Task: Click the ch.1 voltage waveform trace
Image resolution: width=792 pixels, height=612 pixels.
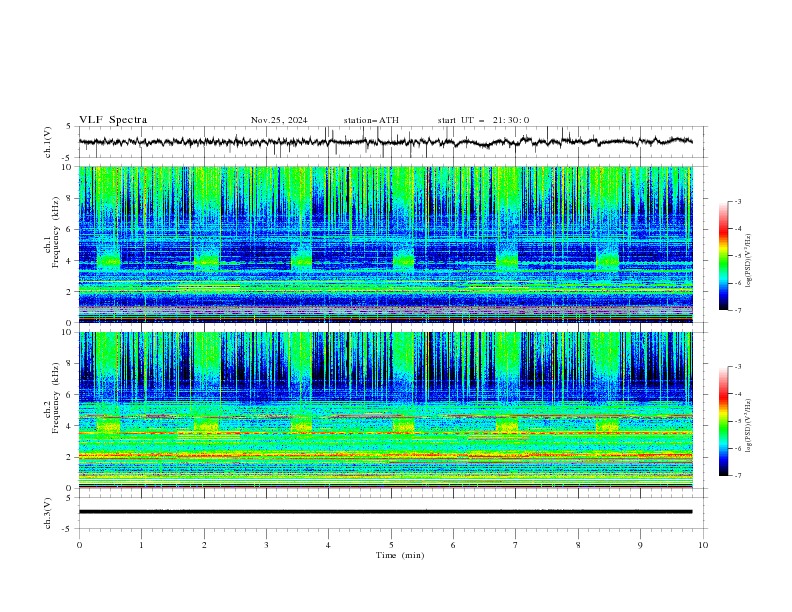Action: pyautogui.click(x=385, y=142)
